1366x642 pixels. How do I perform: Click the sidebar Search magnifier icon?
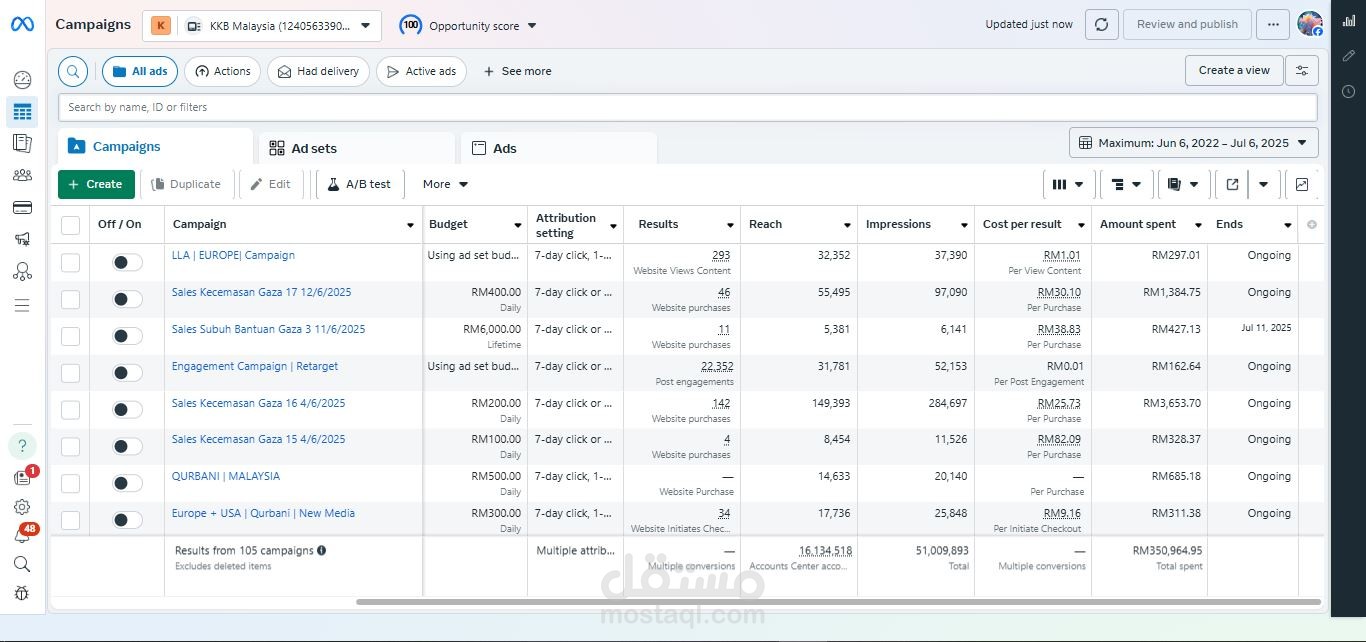pyautogui.click(x=22, y=564)
